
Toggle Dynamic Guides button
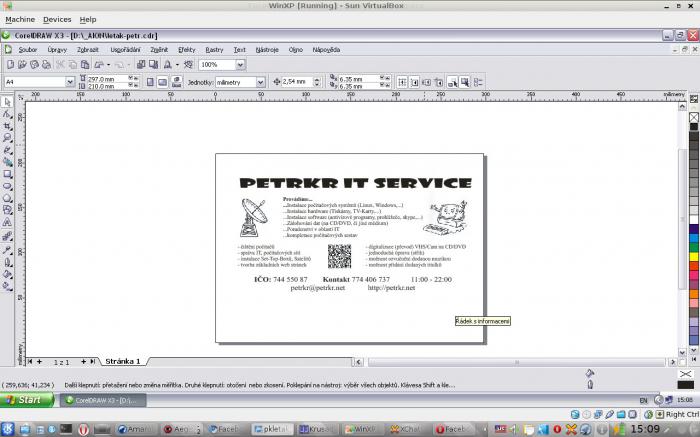(x=439, y=82)
